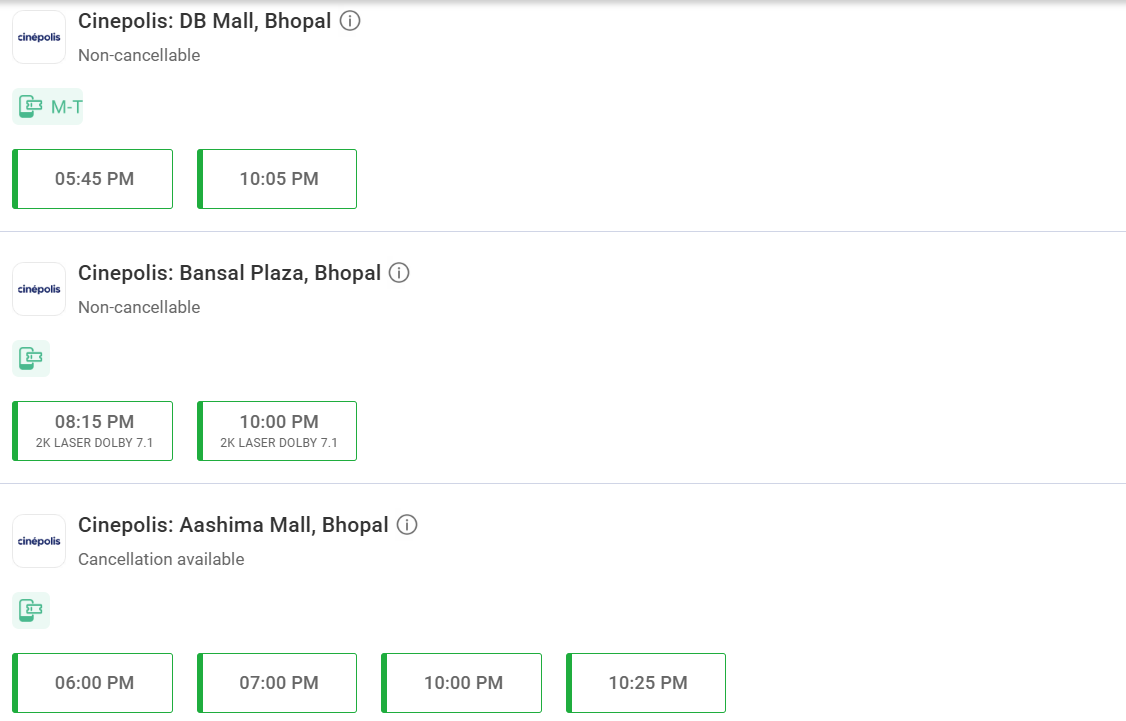Select the 06:00 PM show at Aashima Mall

pyautogui.click(x=93, y=683)
